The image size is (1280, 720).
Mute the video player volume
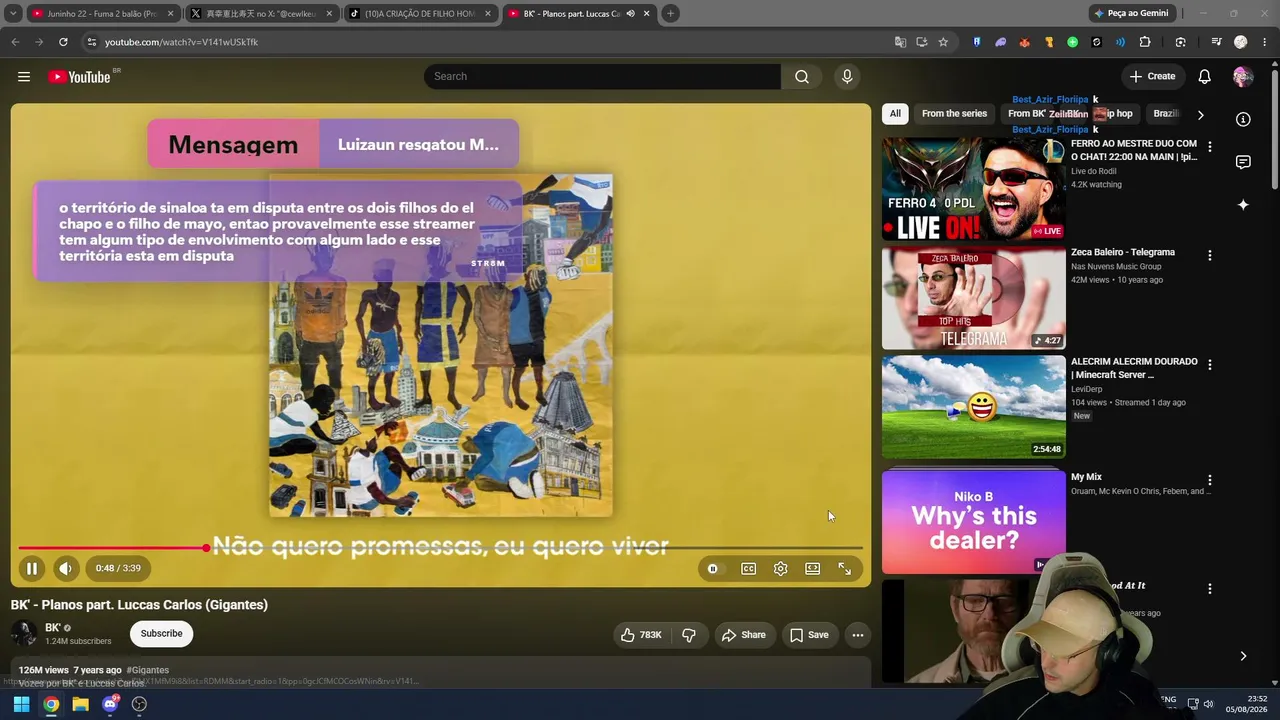[65, 569]
